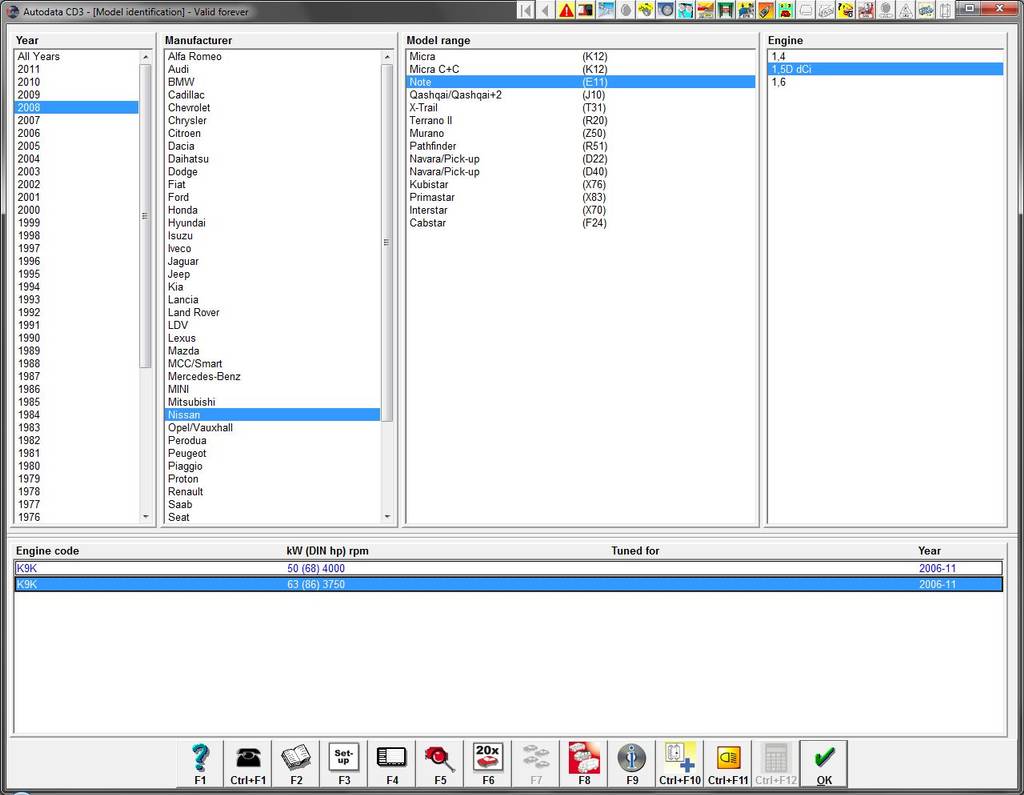Select year 2008 in the Year list

(x=76, y=108)
